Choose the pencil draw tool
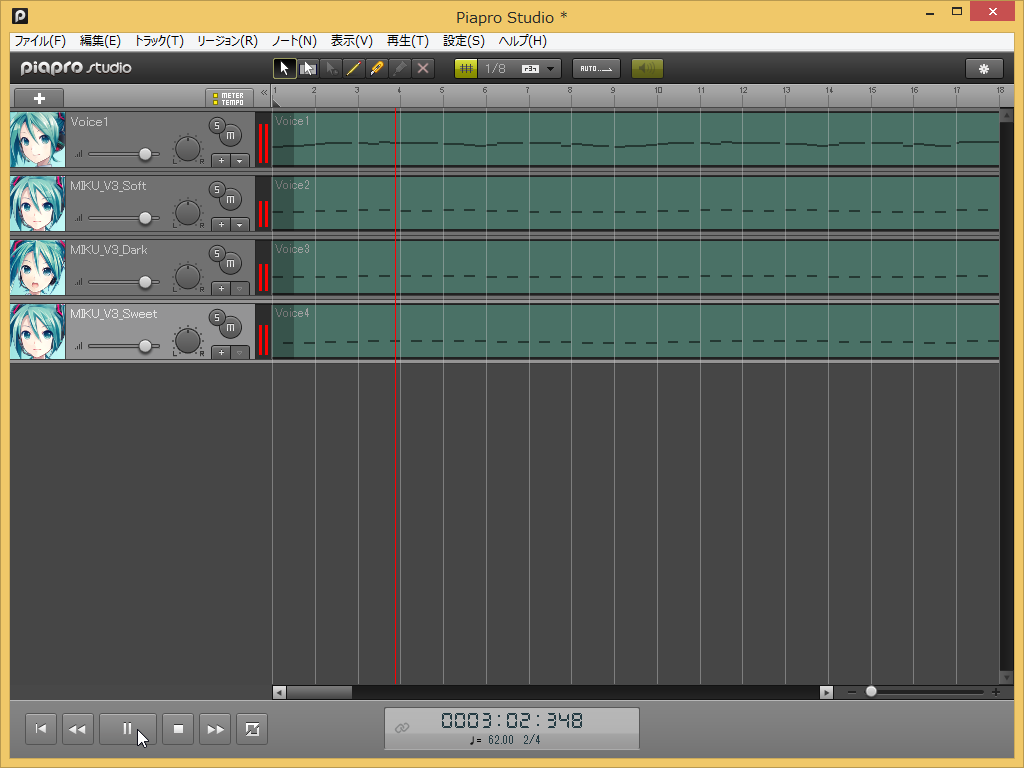 (353, 69)
